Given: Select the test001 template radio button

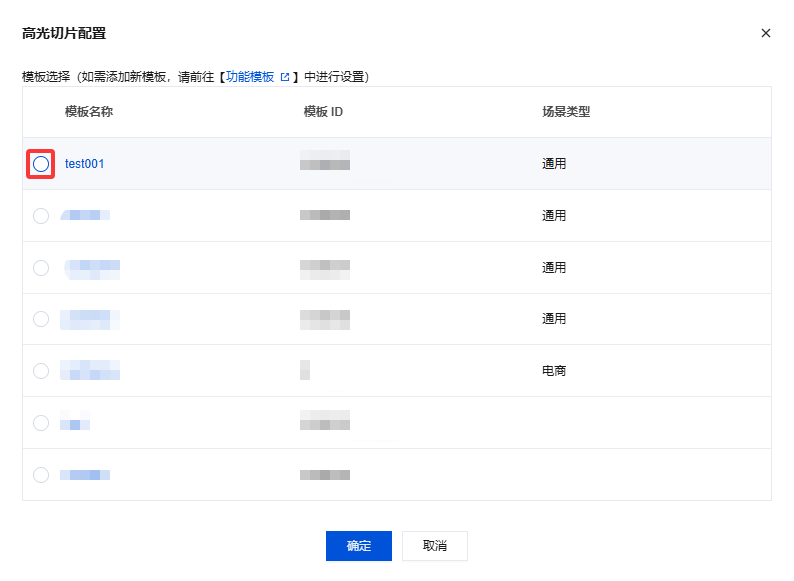Looking at the screenshot, I should (x=41, y=164).
